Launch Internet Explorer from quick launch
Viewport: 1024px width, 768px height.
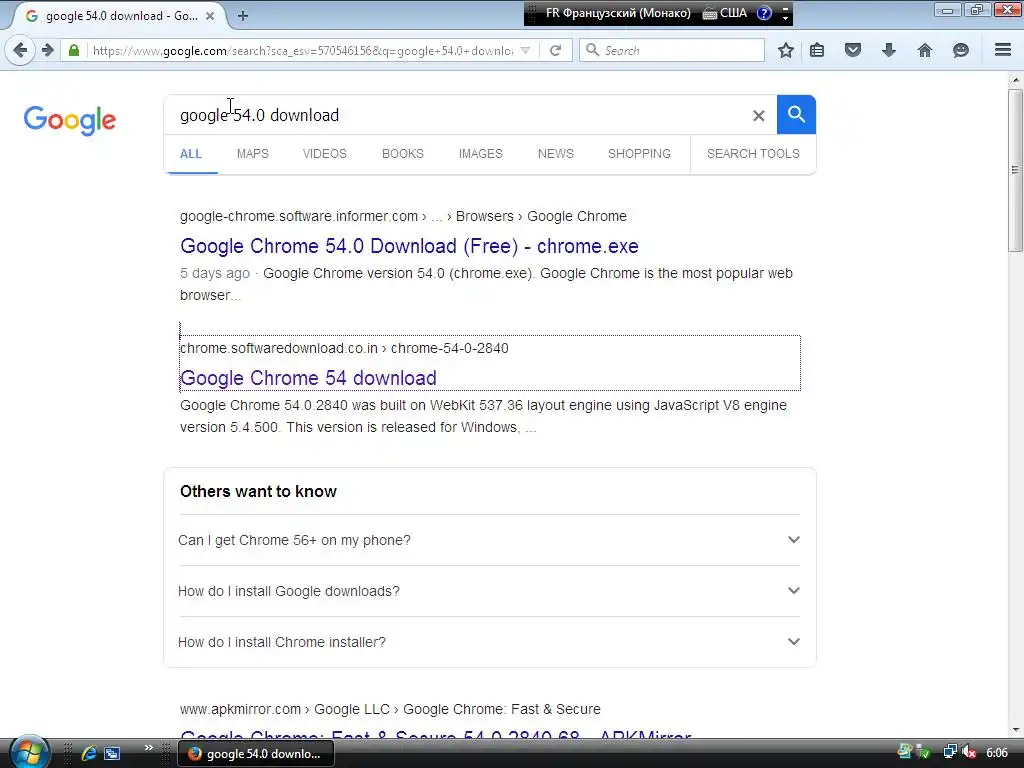click(89, 754)
